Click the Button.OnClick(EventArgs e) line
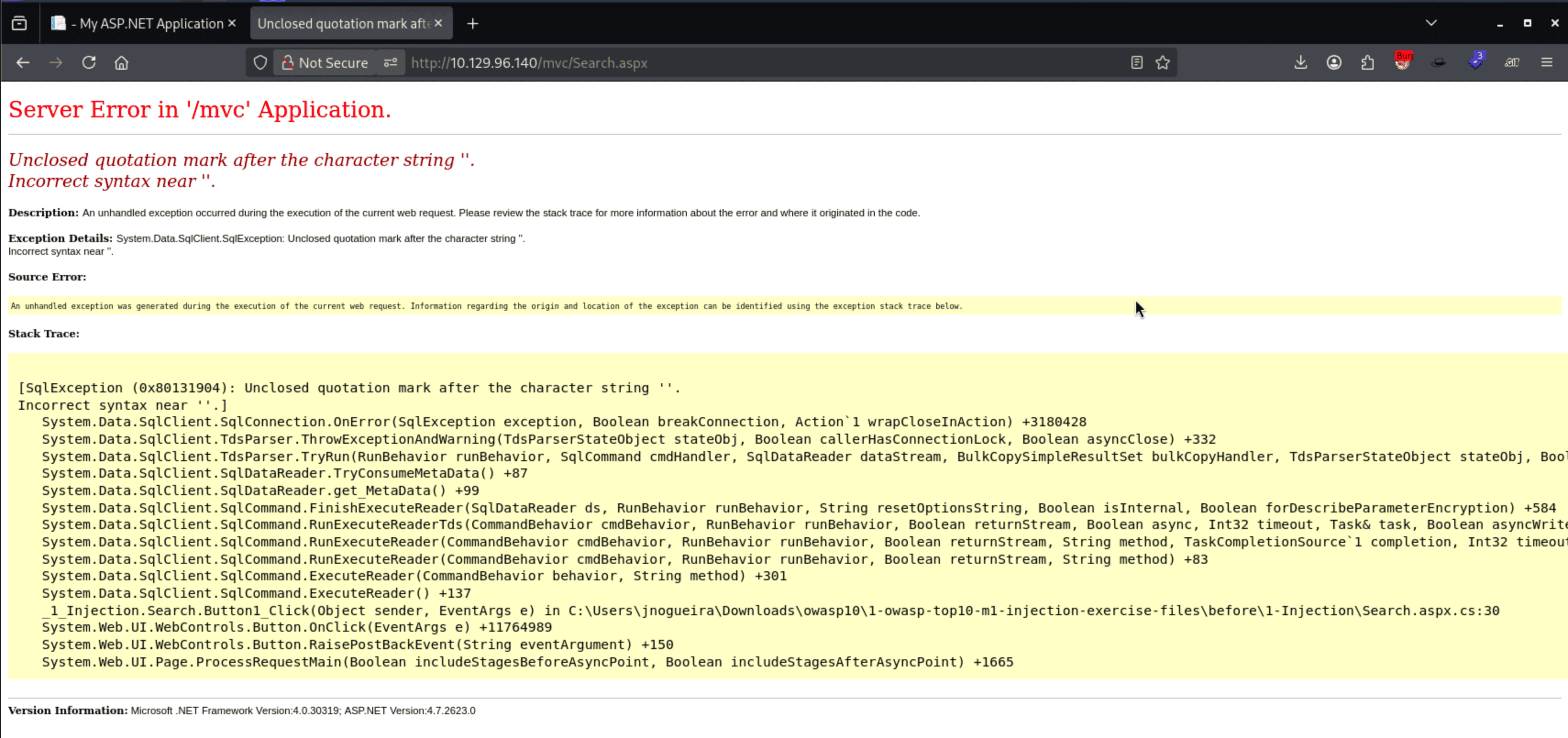This screenshot has height=738, width=1568. tap(297, 627)
